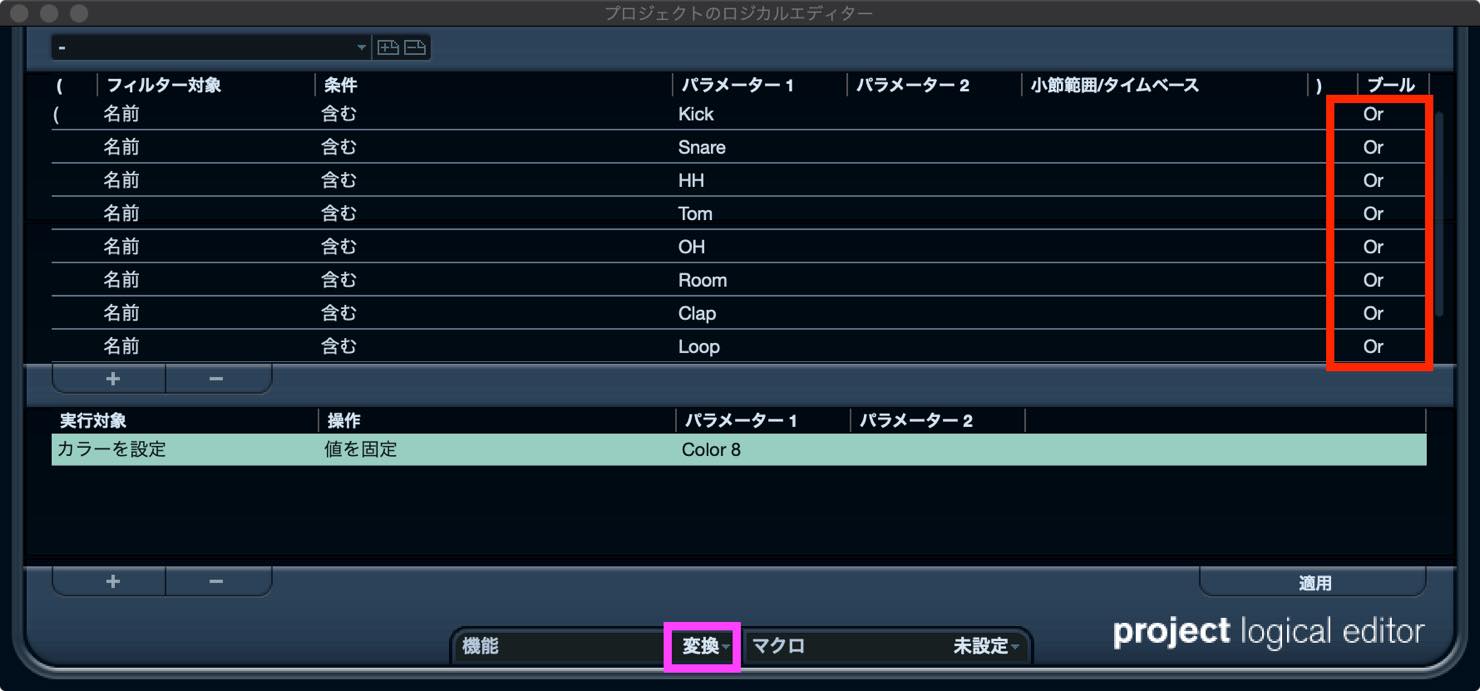Viewport: 1480px width, 691px height.
Task: Click the action list パラメーター 1 header
Action: [x=740, y=421]
